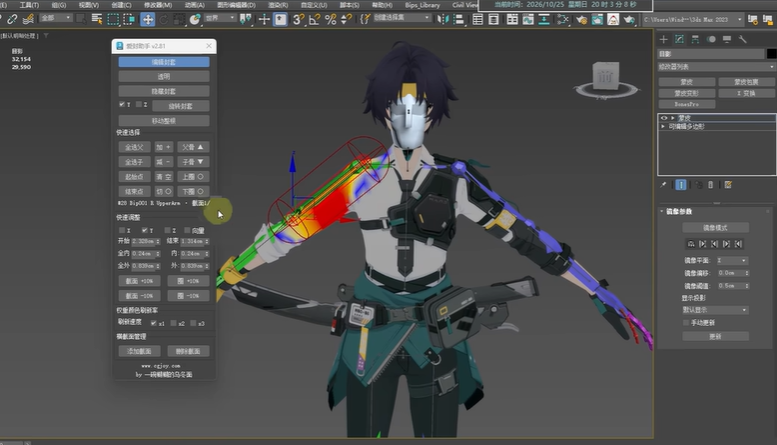Enable the x2 refresh speed checkbox
Image resolution: width=777 pixels, height=445 pixels.
(x=173, y=323)
